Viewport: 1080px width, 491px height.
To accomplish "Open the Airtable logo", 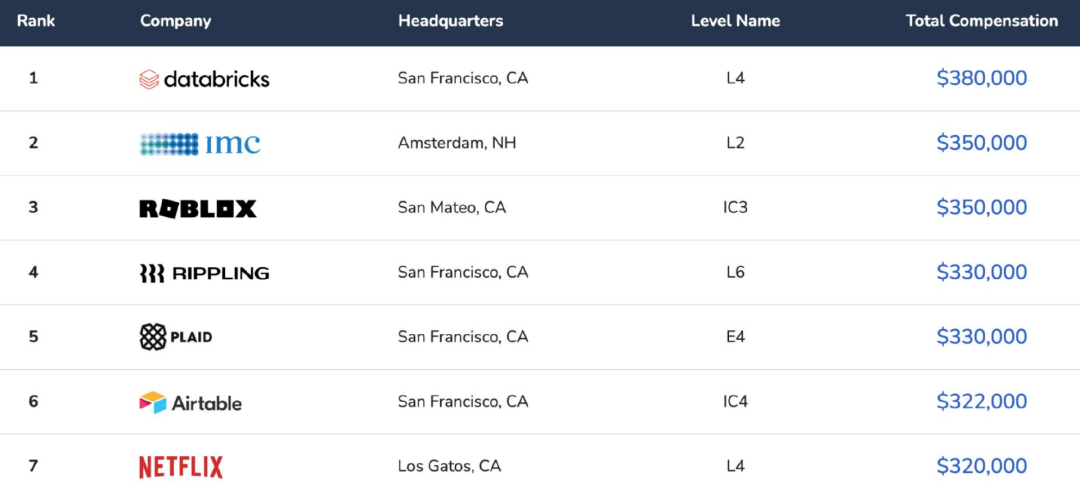I will coord(190,402).
